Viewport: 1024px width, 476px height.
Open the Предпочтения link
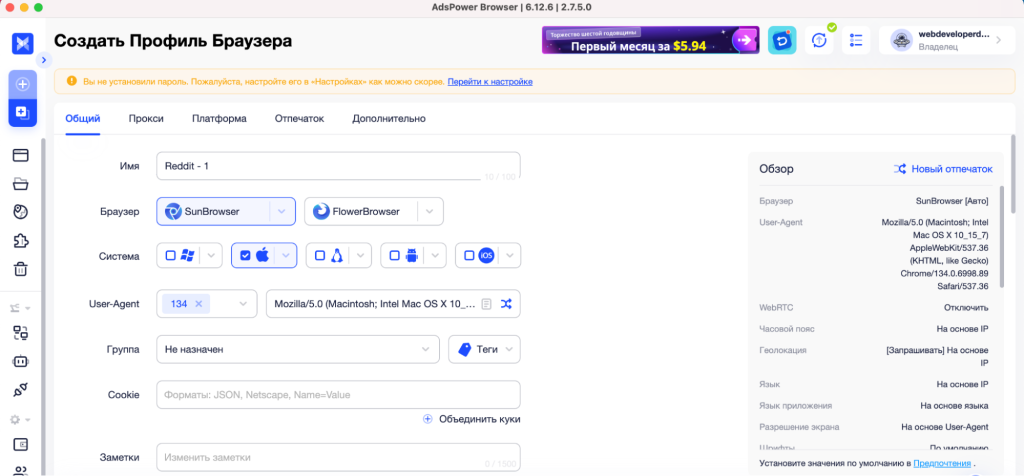click(942, 463)
